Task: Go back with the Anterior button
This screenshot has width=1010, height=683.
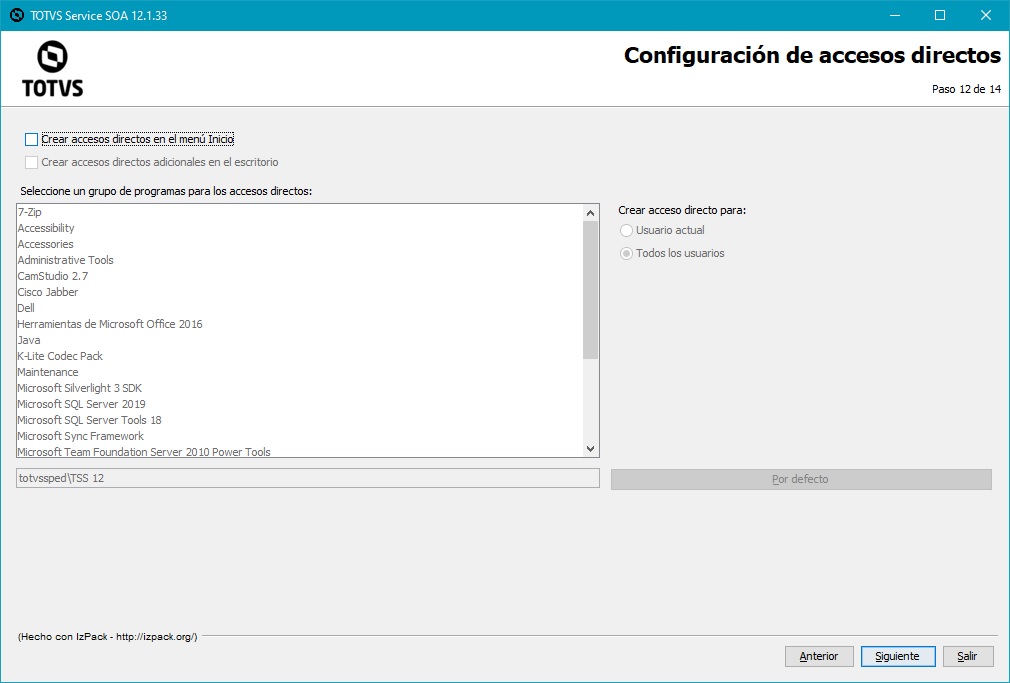Action: click(x=819, y=657)
